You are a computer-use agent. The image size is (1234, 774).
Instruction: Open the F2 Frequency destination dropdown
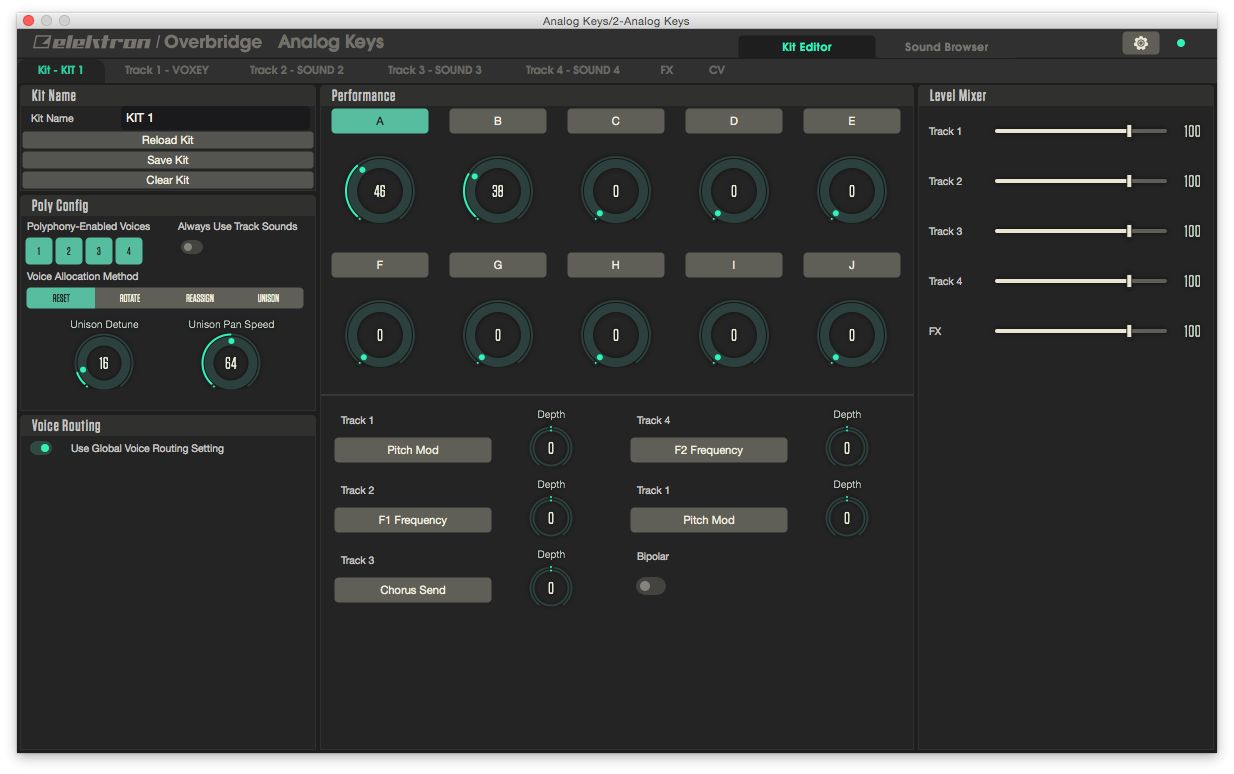[709, 450]
